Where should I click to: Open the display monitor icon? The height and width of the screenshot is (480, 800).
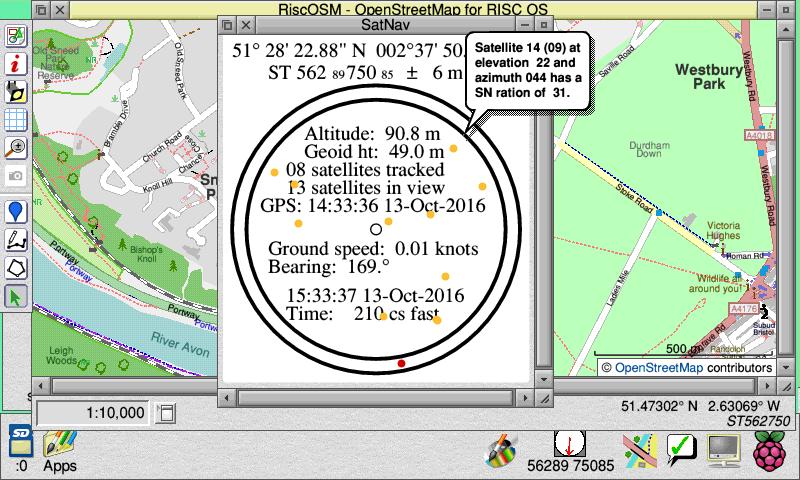(723, 451)
